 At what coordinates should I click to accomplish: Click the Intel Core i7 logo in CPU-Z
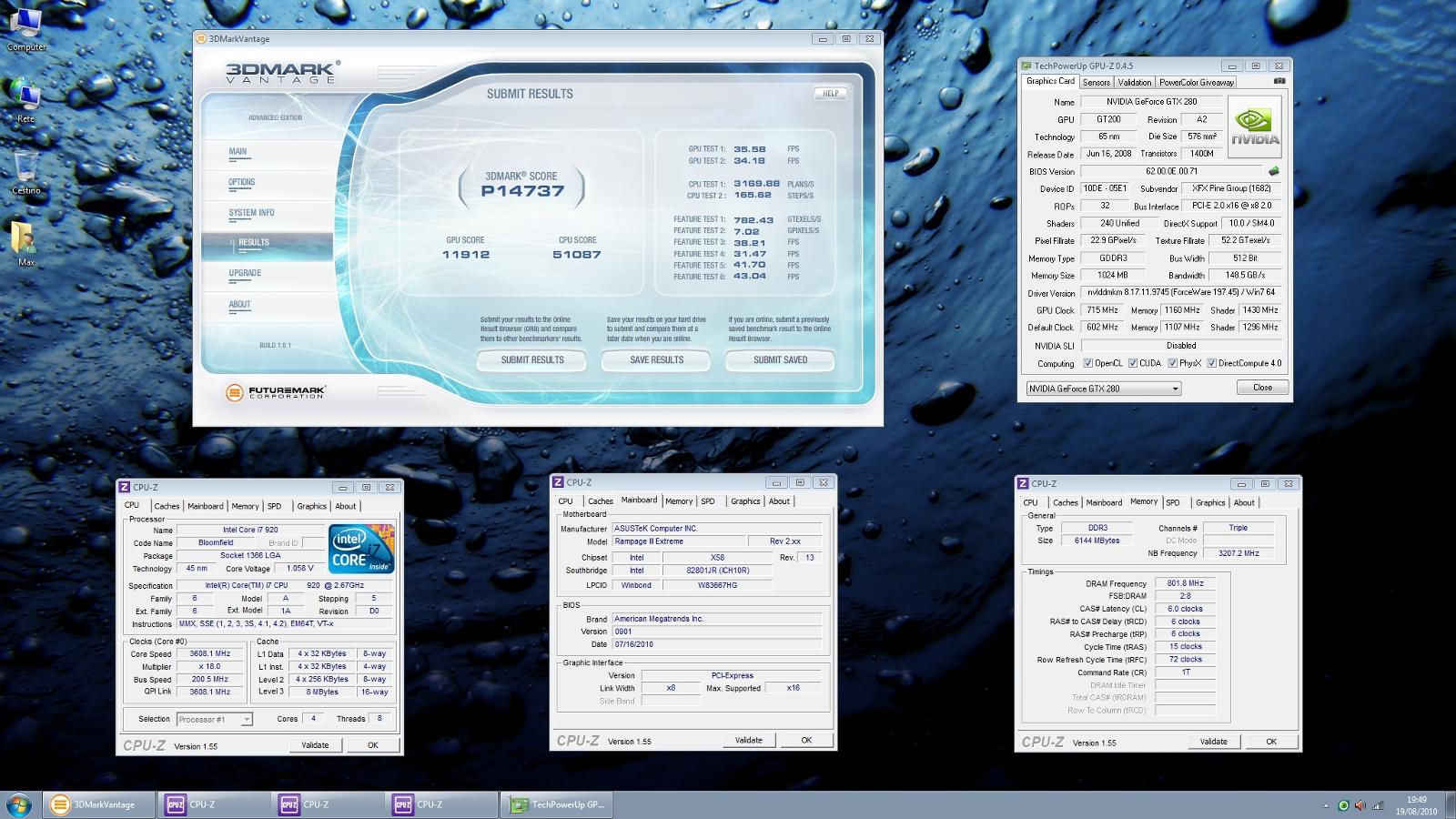coord(360,548)
